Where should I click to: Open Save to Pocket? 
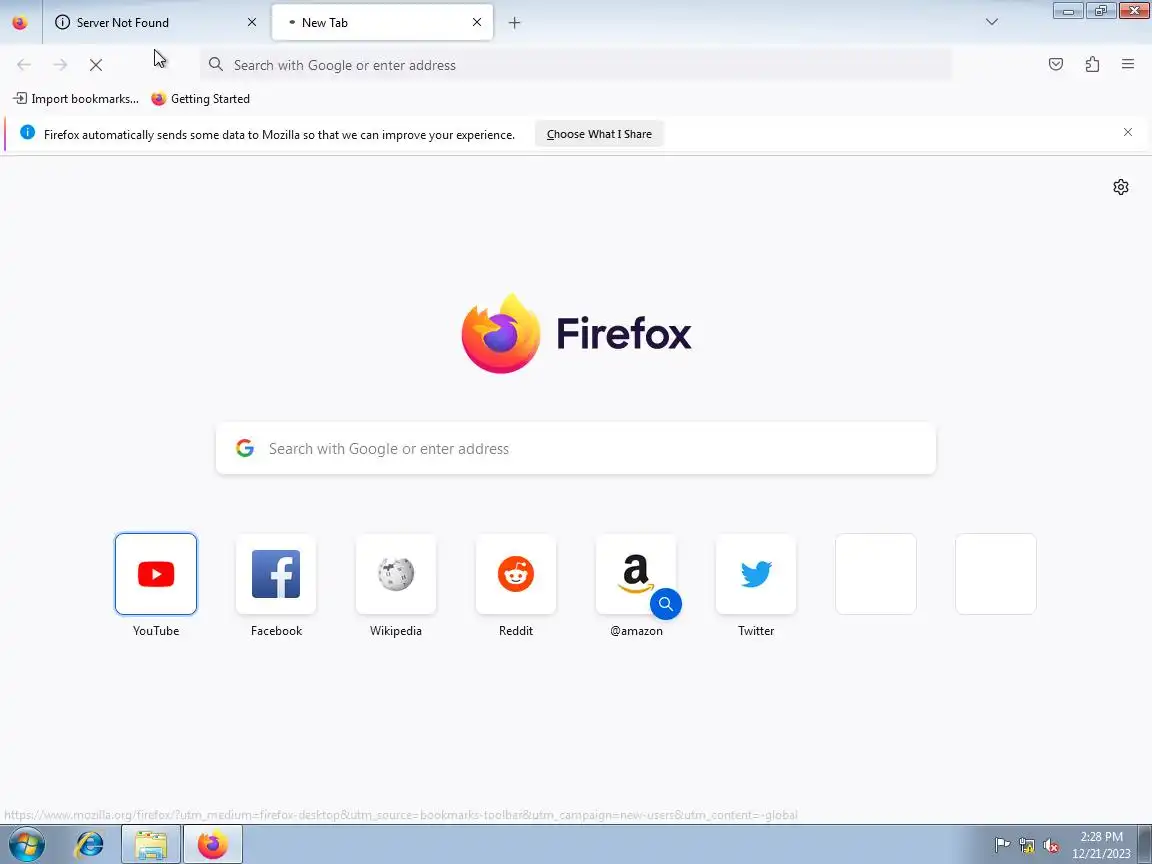[1056, 64]
